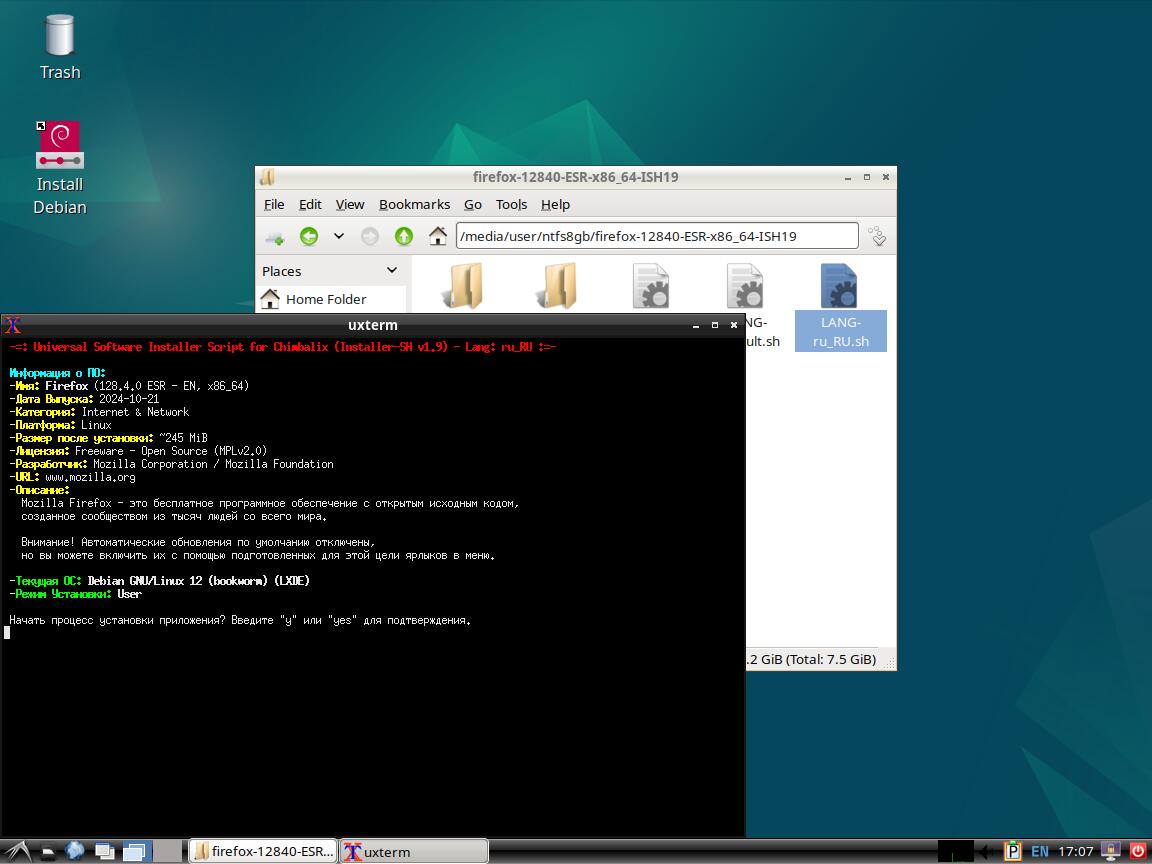Image resolution: width=1152 pixels, height=864 pixels.
Task: Maximize the file manager window
Action: (867, 177)
